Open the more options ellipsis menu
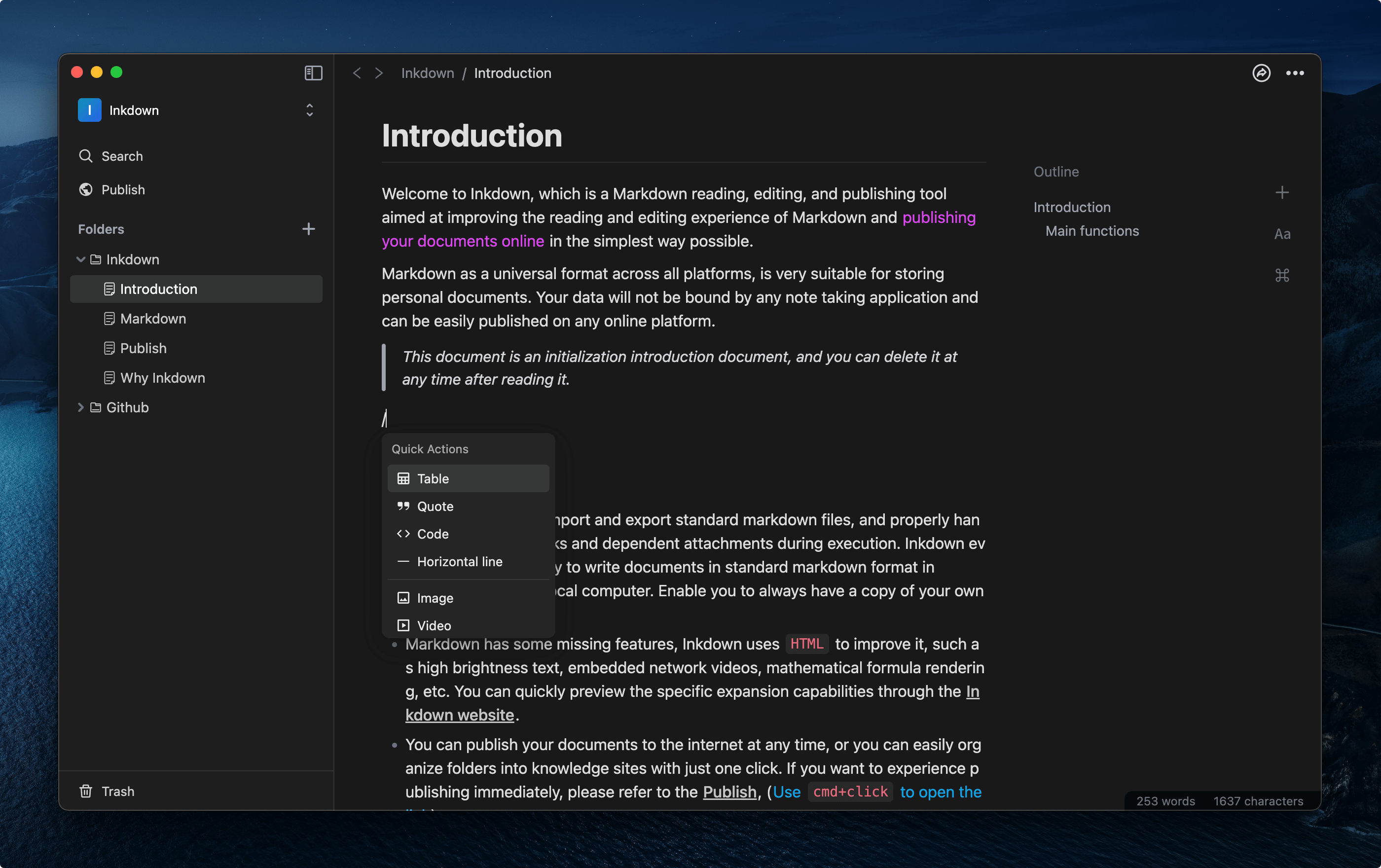This screenshot has height=868, width=1381. click(x=1295, y=73)
